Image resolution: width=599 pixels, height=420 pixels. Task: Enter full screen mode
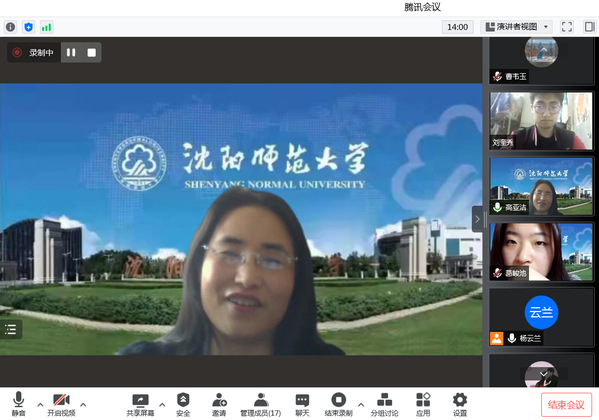[x=567, y=27]
